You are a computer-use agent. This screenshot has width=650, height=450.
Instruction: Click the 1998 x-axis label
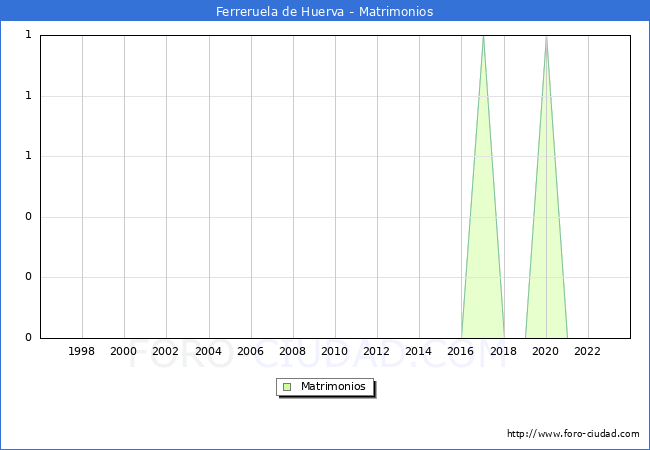pos(81,351)
